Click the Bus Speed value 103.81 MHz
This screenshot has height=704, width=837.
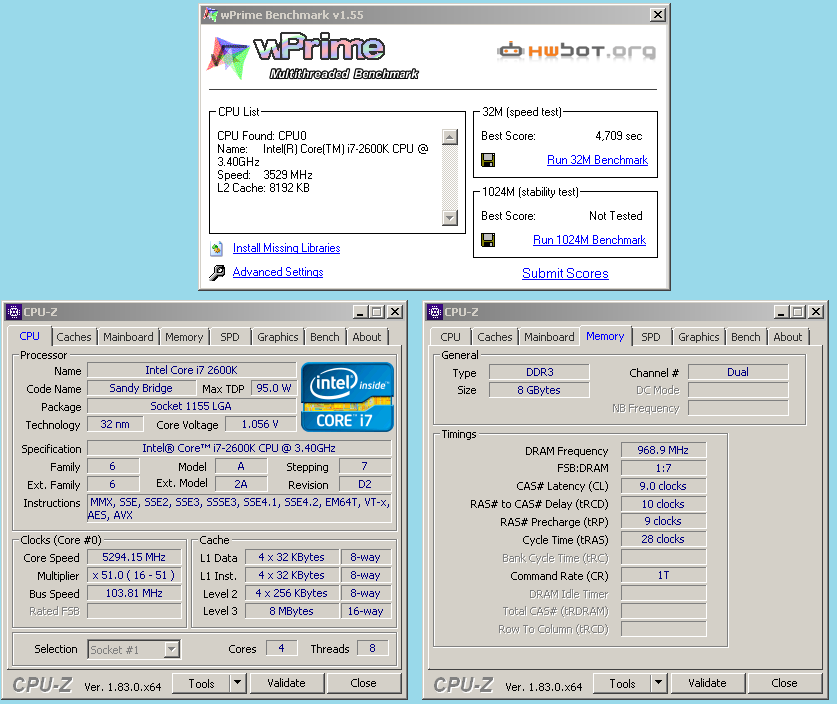[134, 594]
